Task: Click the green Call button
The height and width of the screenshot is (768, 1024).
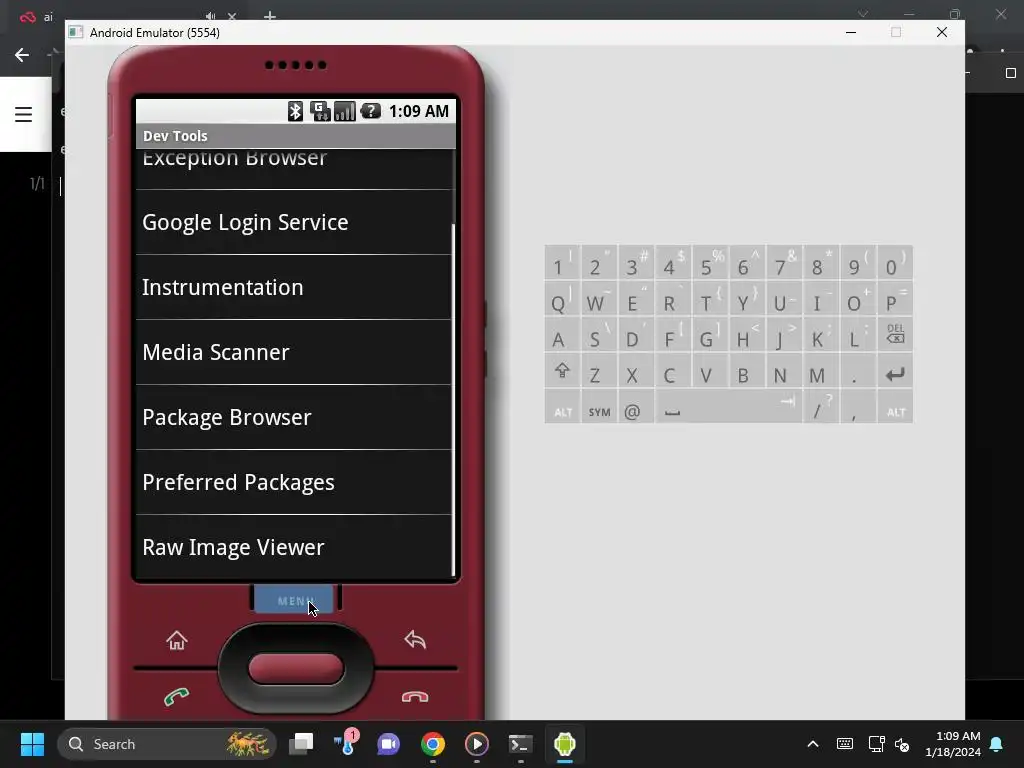Action: pyautogui.click(x=176, y=697)
